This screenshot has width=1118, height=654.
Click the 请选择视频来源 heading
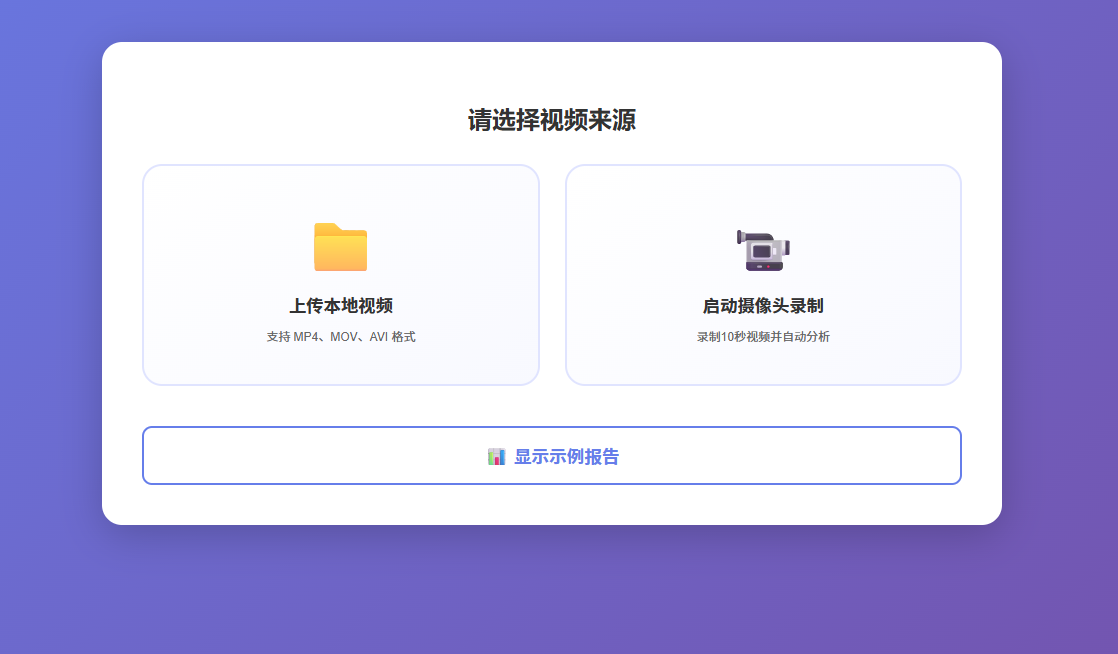[x=551, y=120]
